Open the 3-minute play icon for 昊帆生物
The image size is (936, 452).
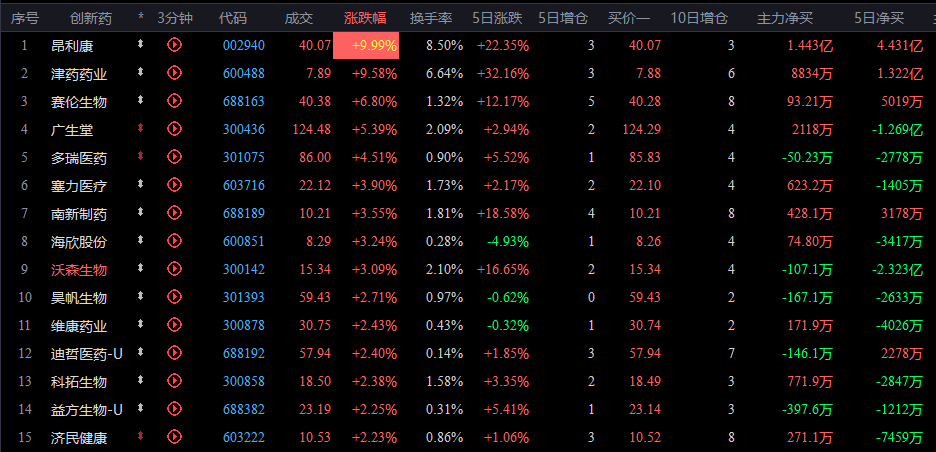[x=174, y=296]
